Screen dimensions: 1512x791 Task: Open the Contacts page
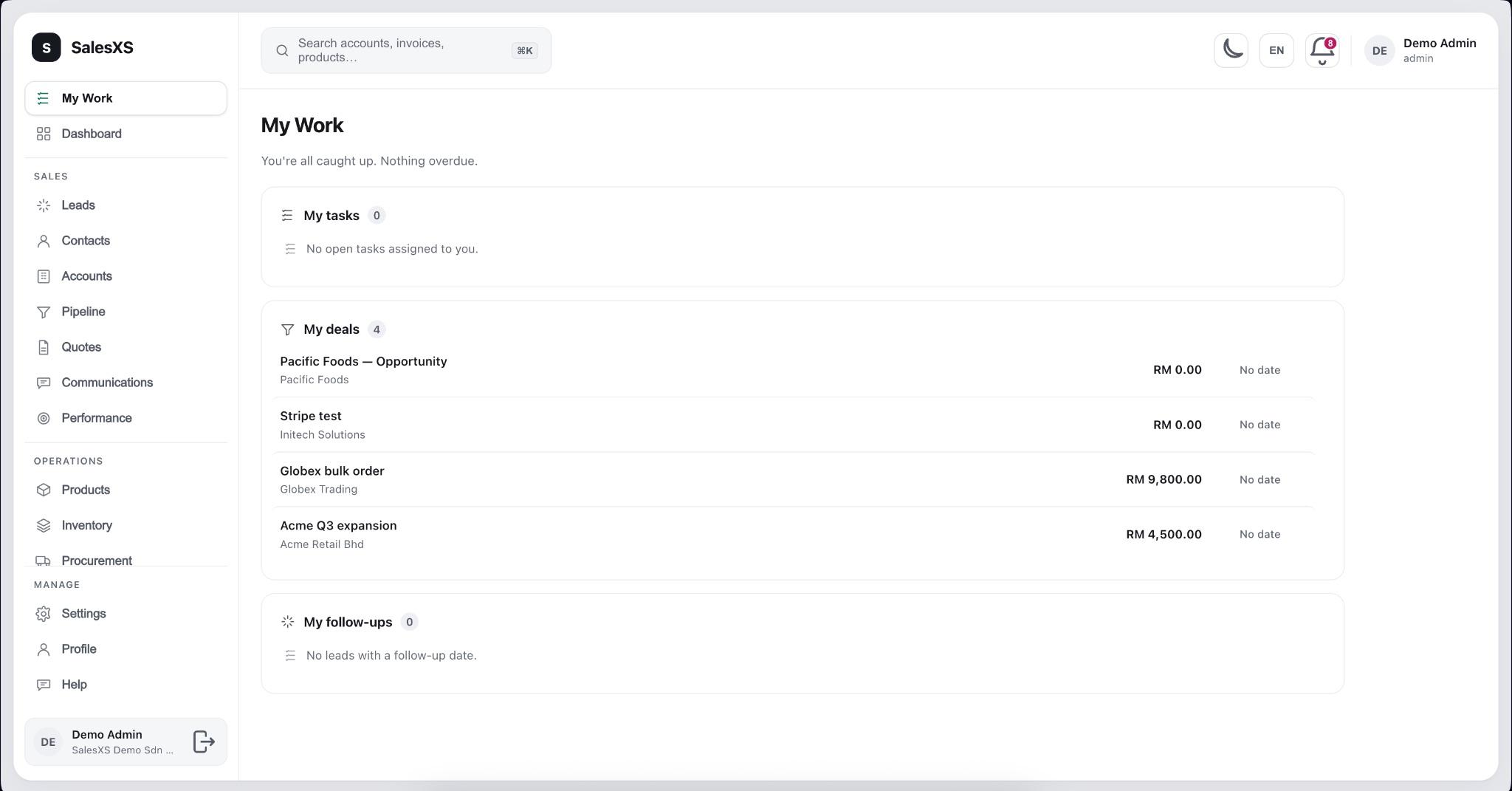click(126, 241)
